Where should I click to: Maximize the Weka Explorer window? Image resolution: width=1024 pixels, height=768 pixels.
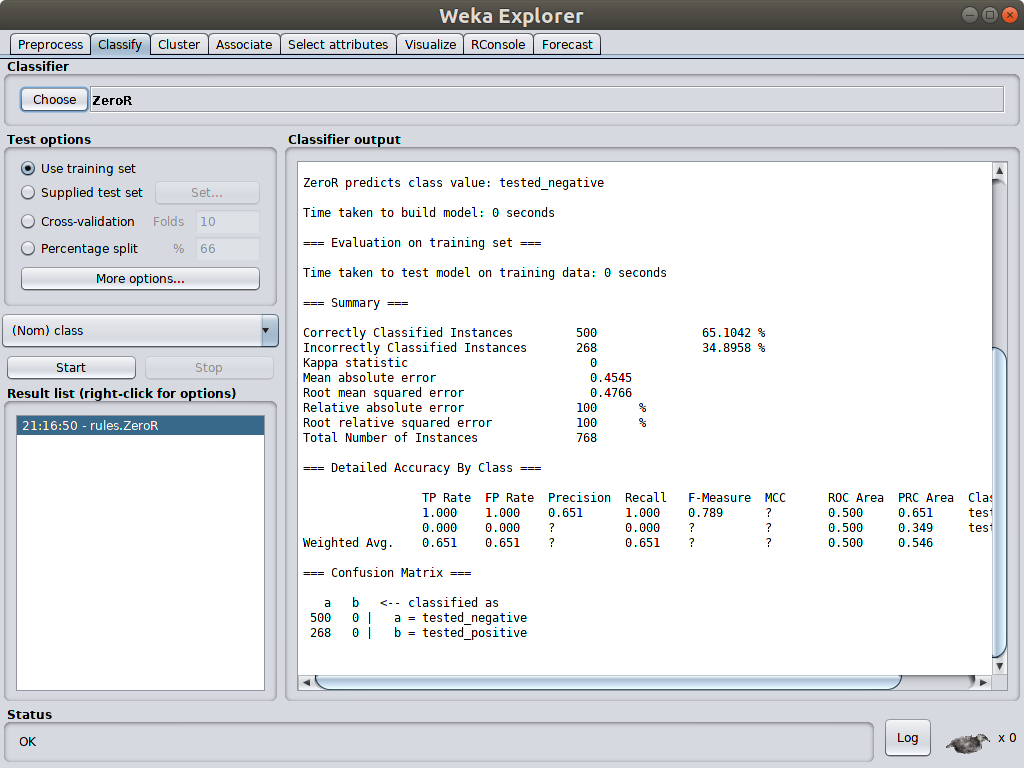990,14
